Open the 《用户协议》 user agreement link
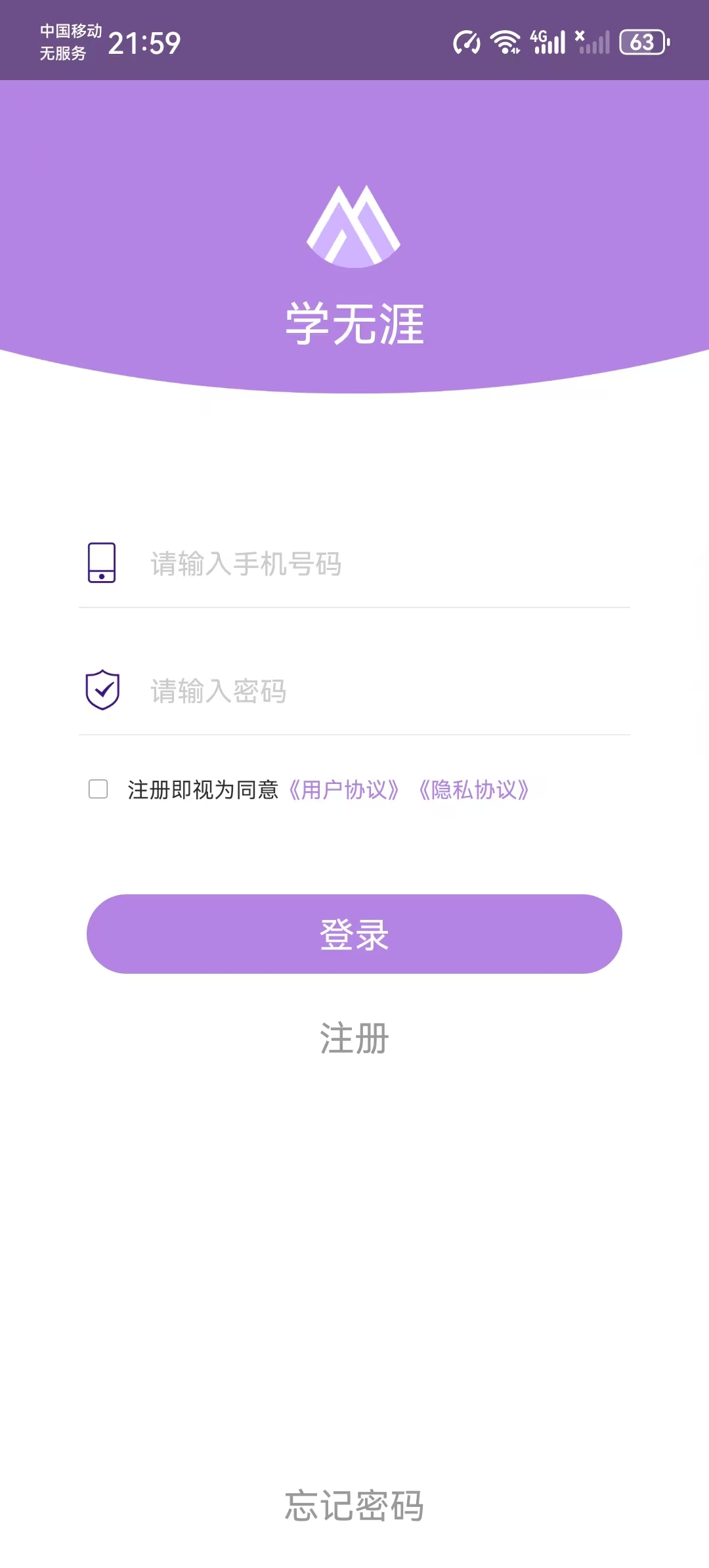This screenshot has width=709, height=1568. (x=343, y=790)
